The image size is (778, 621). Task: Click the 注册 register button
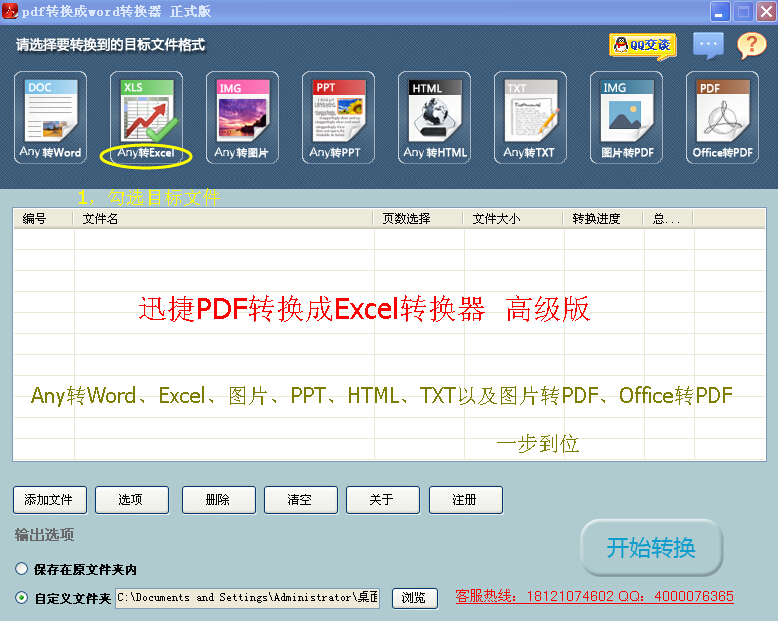[465, 499]
